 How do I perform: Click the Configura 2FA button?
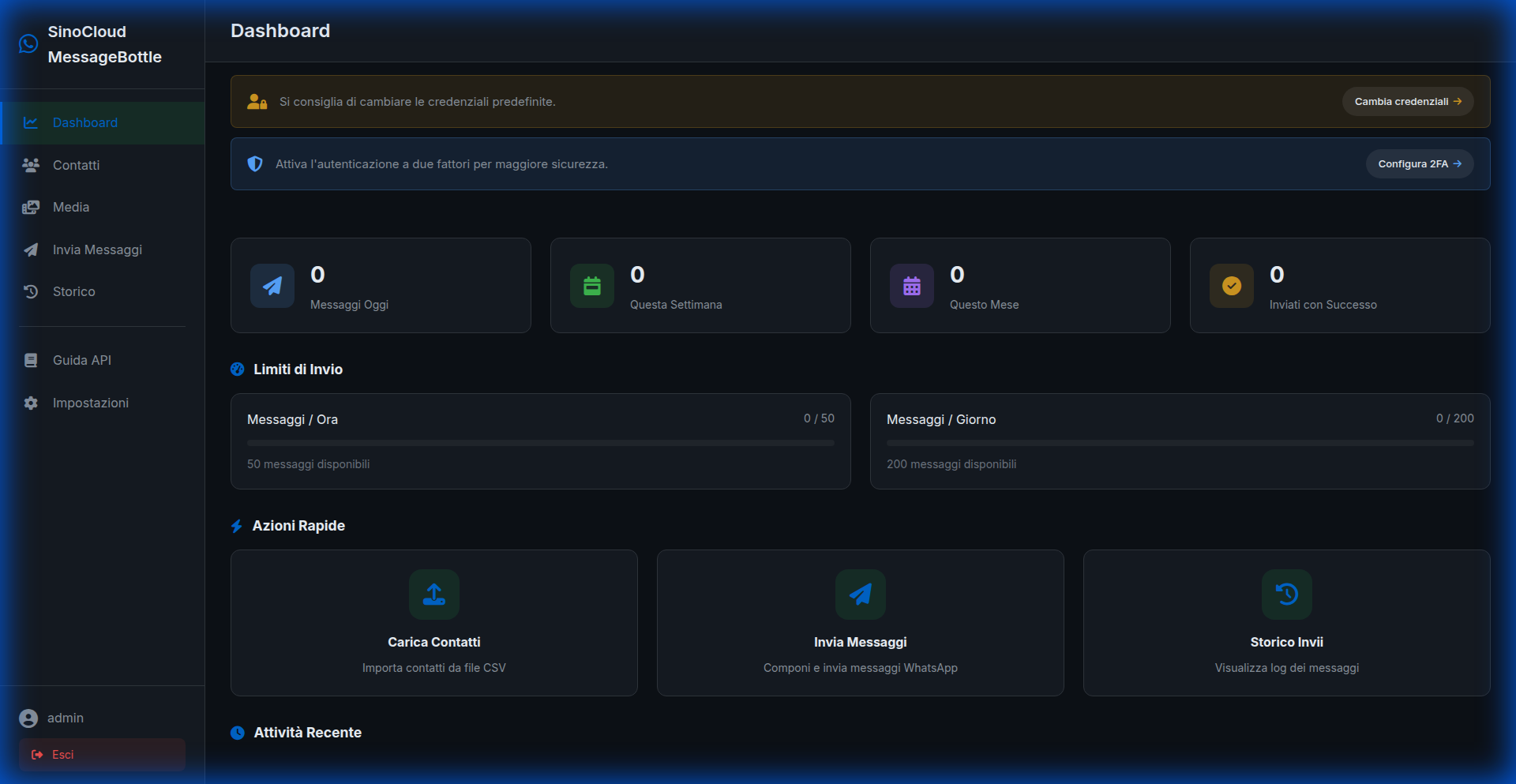coord(1419,163)
